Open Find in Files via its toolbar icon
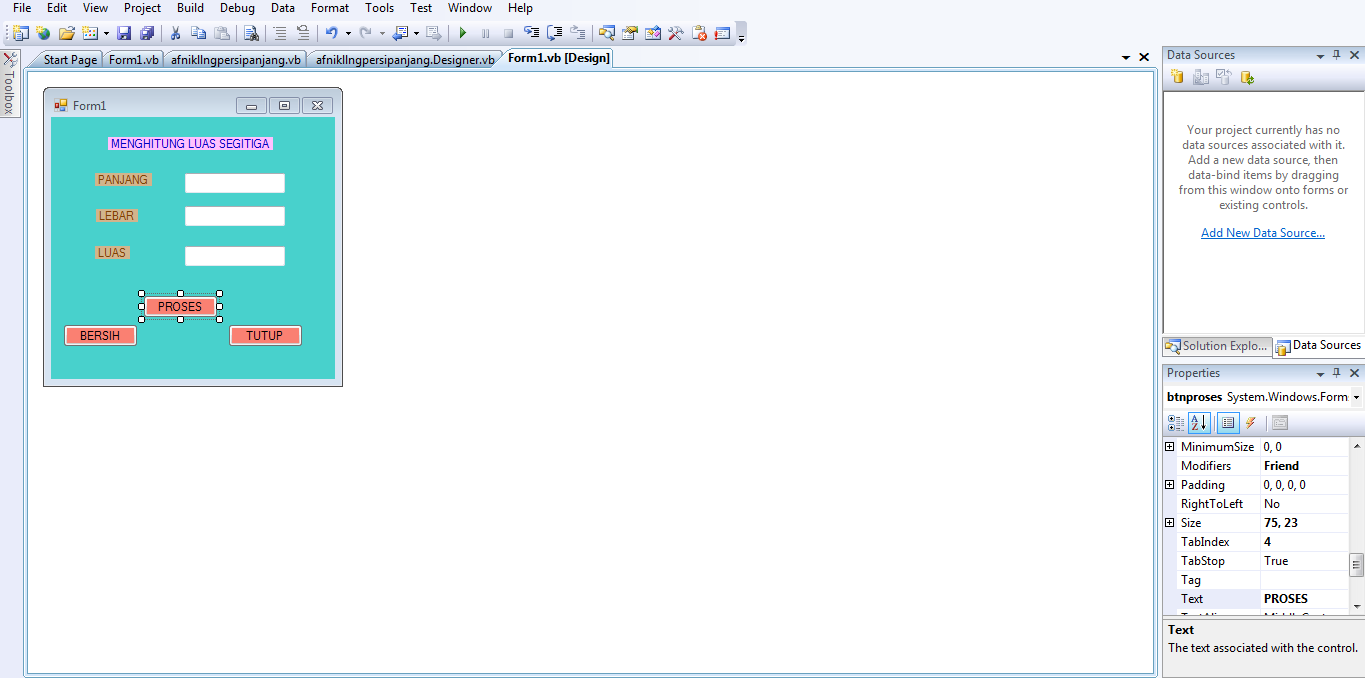 (x=251, y=32)
